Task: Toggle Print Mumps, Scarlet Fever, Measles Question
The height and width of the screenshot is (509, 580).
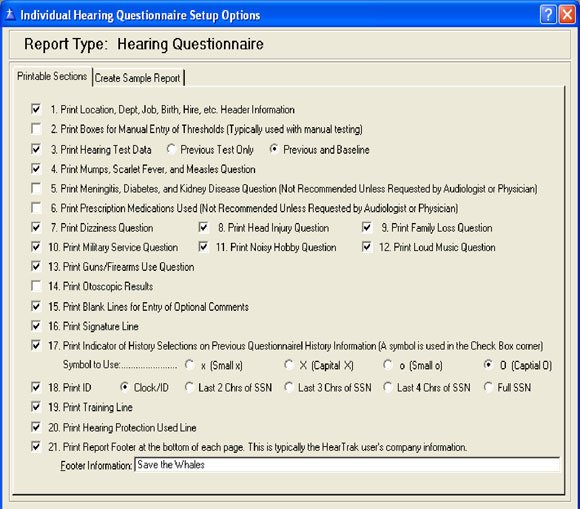Action: click(x=36, y=169)
